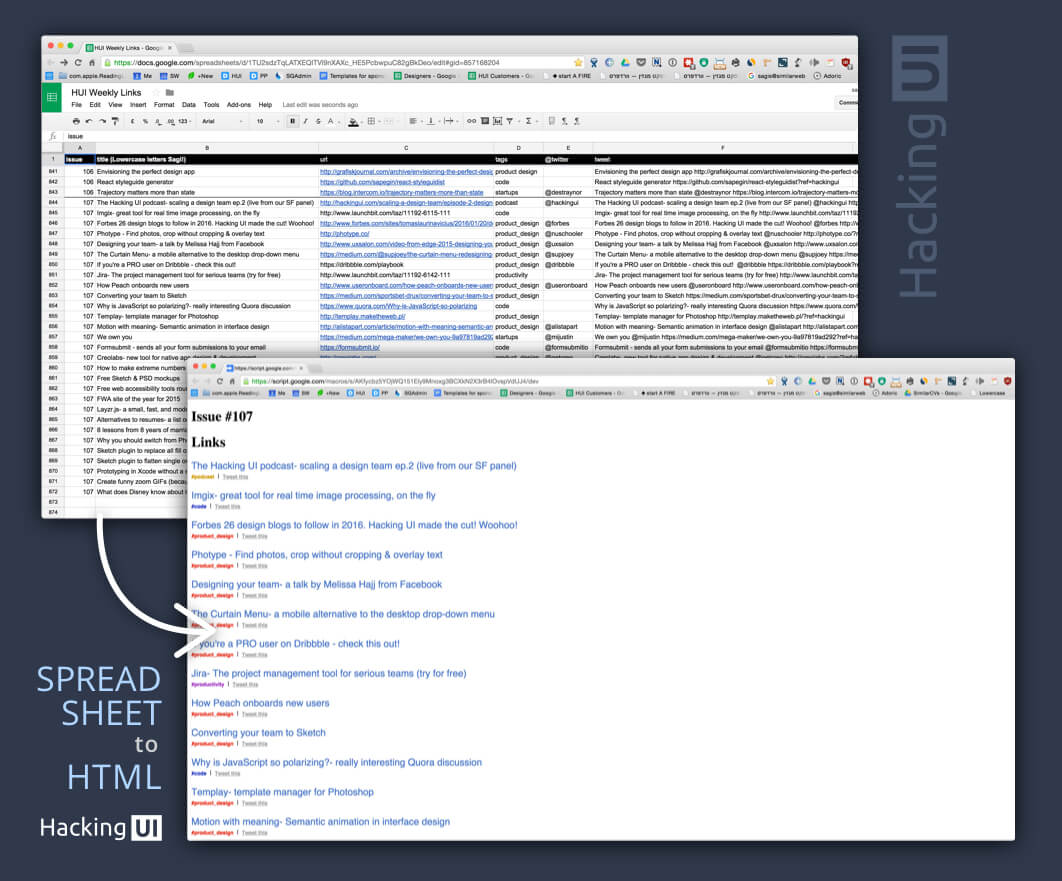Open the font size 10 dropdown

tap(268, 121)
